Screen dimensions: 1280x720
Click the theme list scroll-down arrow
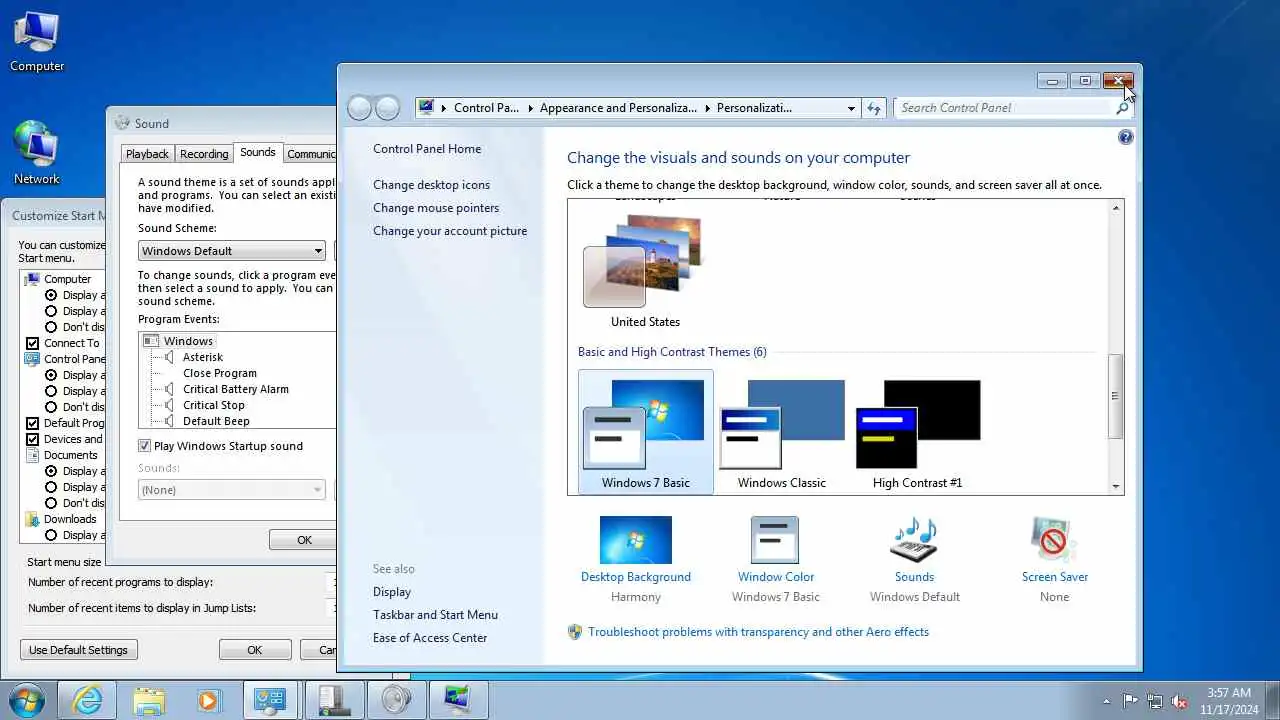(x=1116, y=486)
